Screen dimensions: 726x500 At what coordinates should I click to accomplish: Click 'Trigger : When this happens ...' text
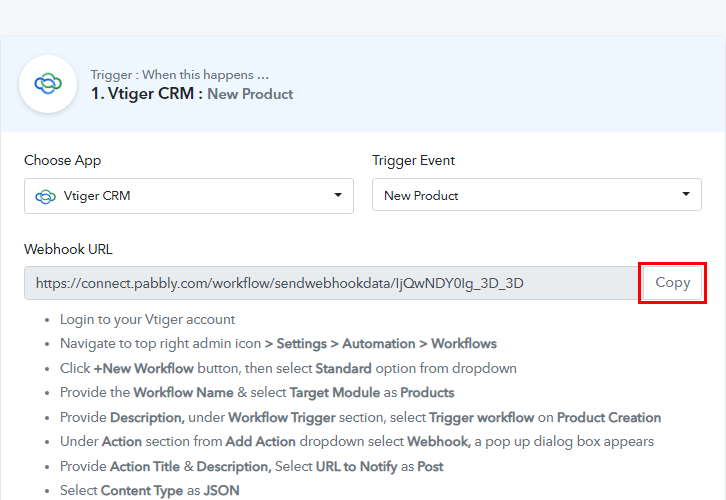tap(180, 75)
